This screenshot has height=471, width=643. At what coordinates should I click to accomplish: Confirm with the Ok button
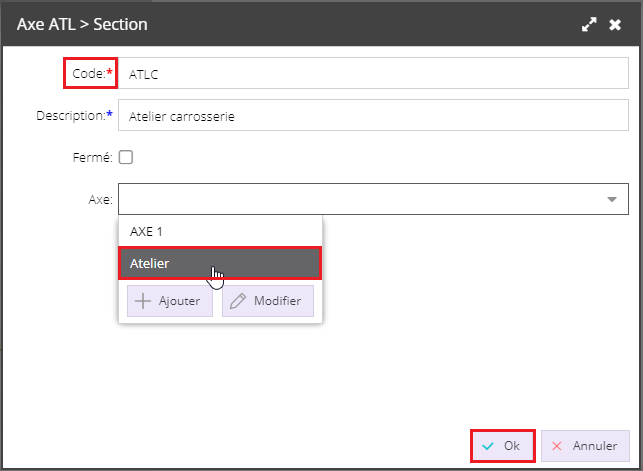tap(503, 446)
